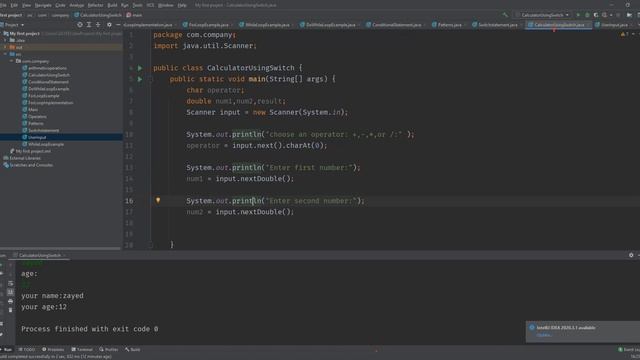
Task: Switch to ForLoopExample.java editor tab
Action: click(x=208, y=25)
